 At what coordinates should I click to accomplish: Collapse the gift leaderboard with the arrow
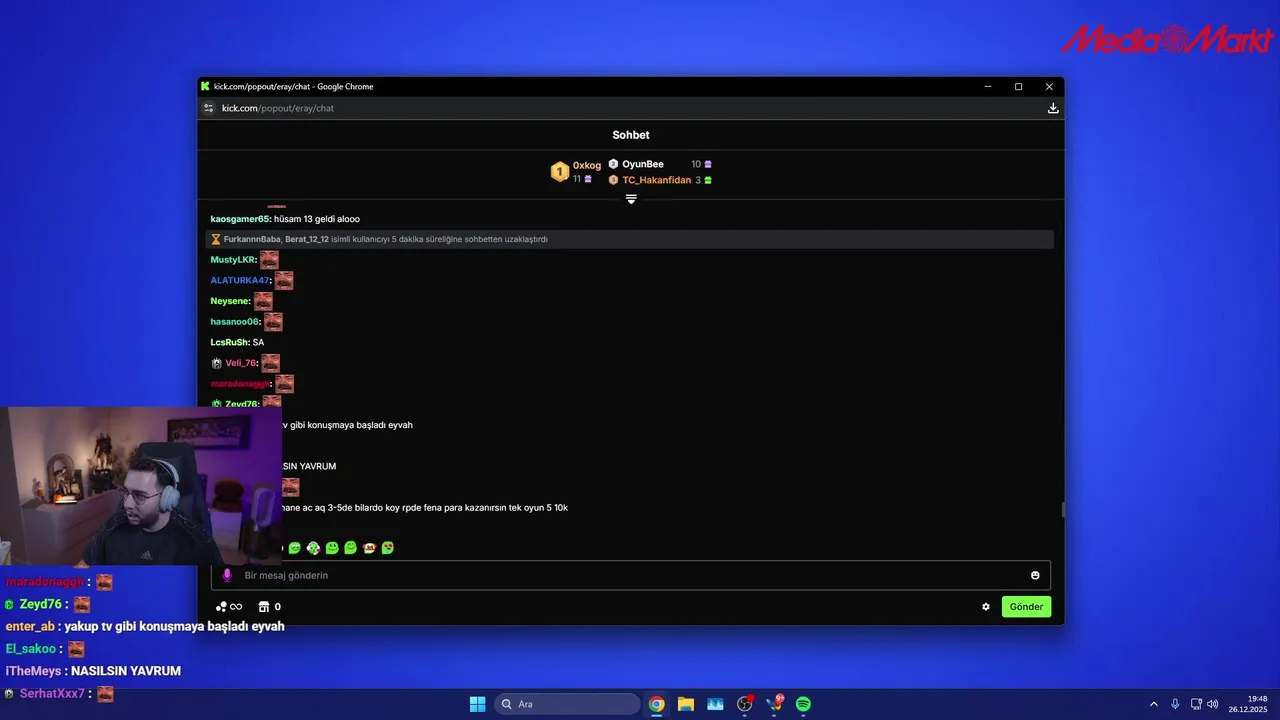631,199
